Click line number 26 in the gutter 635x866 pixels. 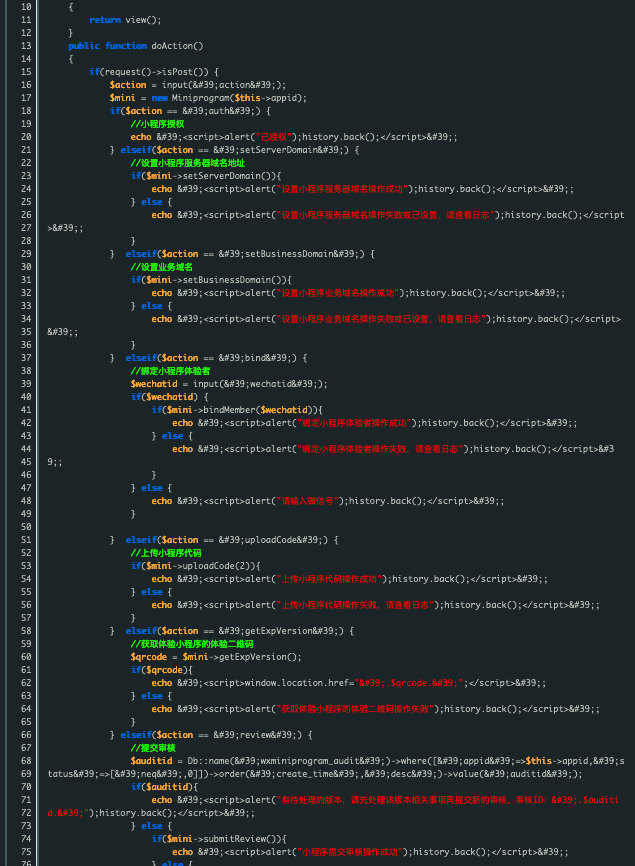[26, 215]
